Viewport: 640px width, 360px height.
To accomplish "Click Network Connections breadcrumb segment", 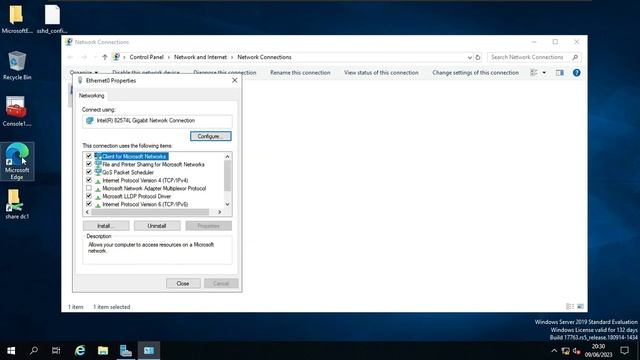I will [x=264, y=57].
